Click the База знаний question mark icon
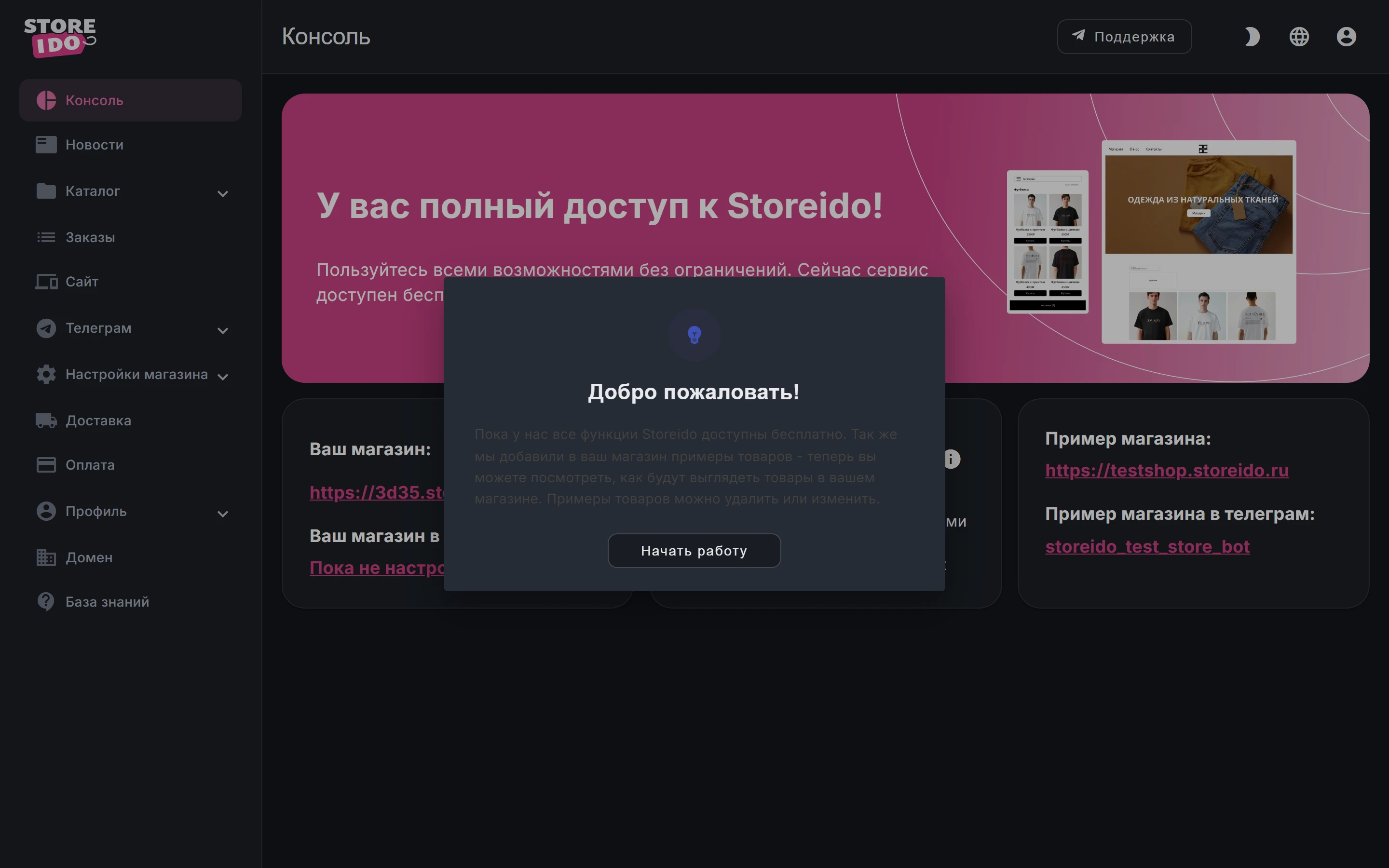The image size is (1389, 868). coord(46,602)
